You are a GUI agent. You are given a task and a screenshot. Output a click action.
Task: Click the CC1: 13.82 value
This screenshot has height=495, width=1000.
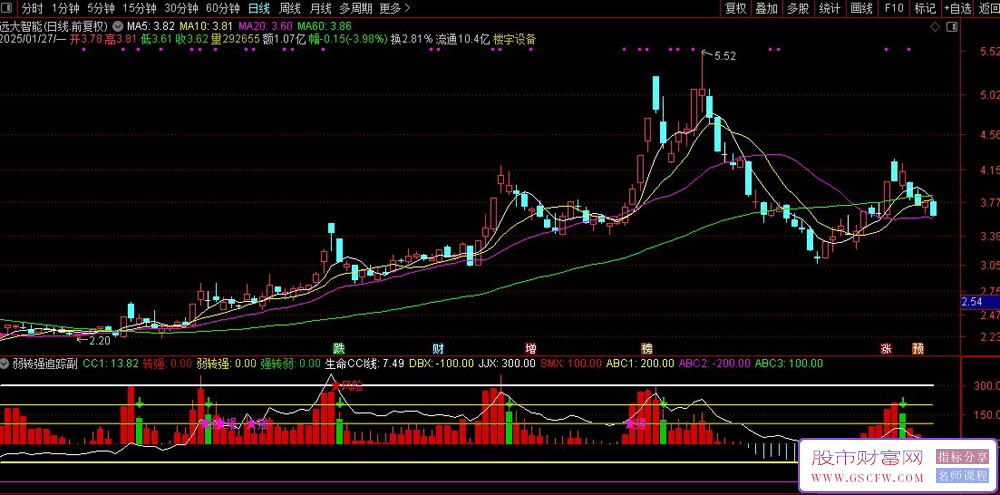coord(110,364)
